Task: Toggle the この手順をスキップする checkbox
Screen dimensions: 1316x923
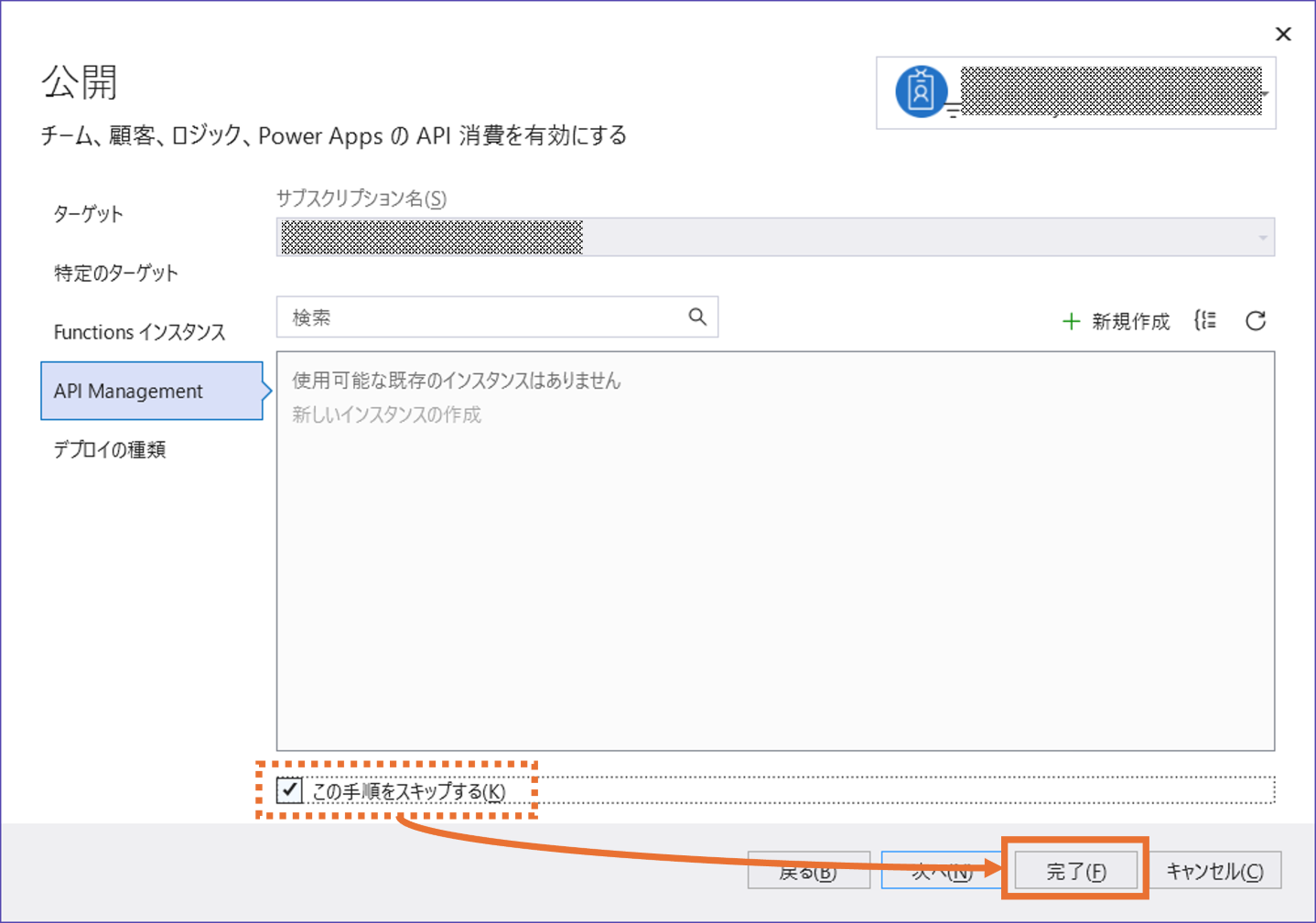Action: 288,789
